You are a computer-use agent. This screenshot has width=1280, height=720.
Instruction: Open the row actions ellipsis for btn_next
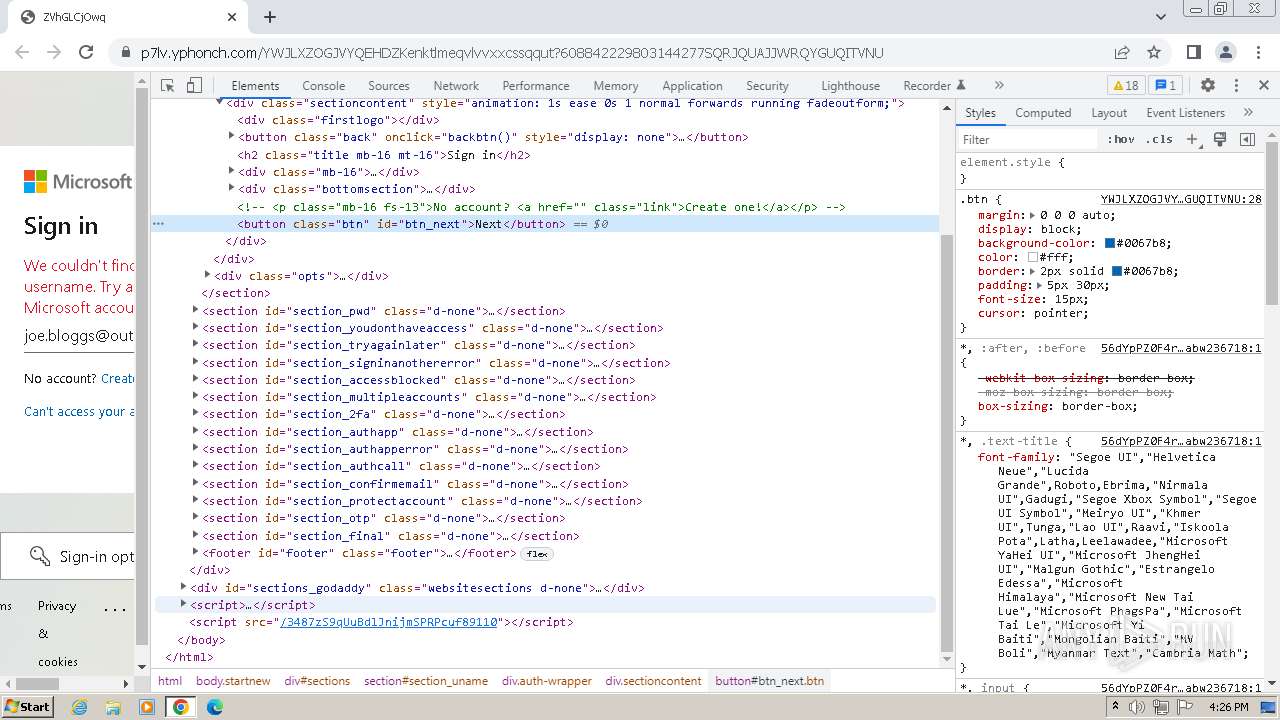click(x=158, y=224)
